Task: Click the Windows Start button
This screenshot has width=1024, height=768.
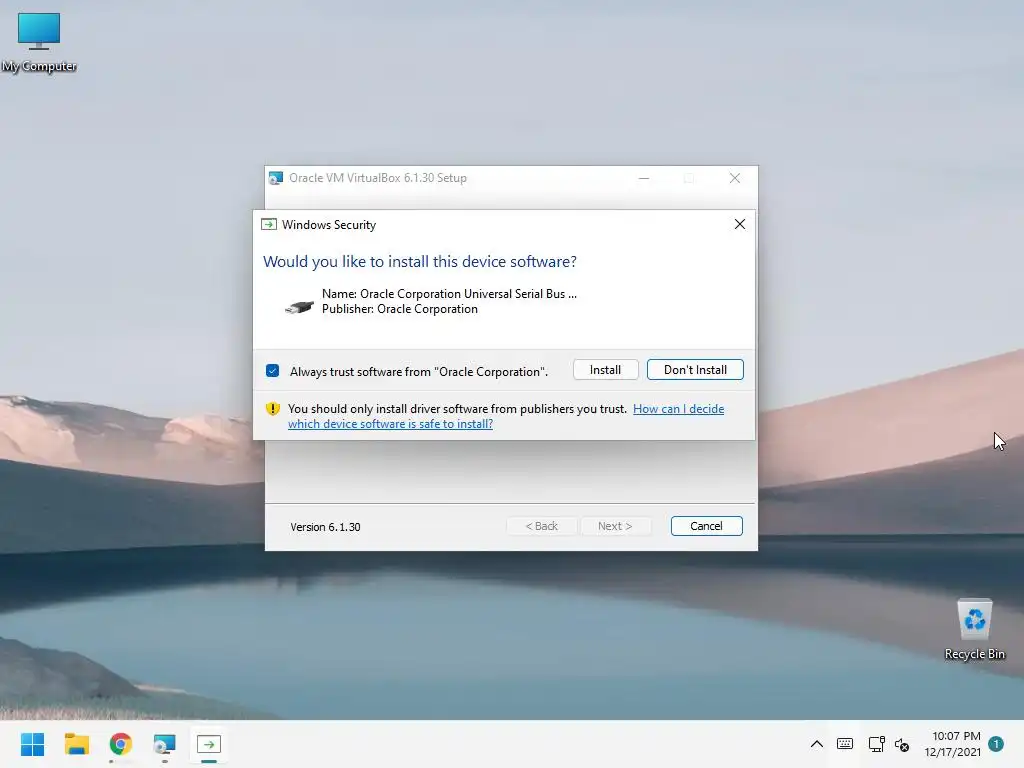Action: [x=32, y=744]
